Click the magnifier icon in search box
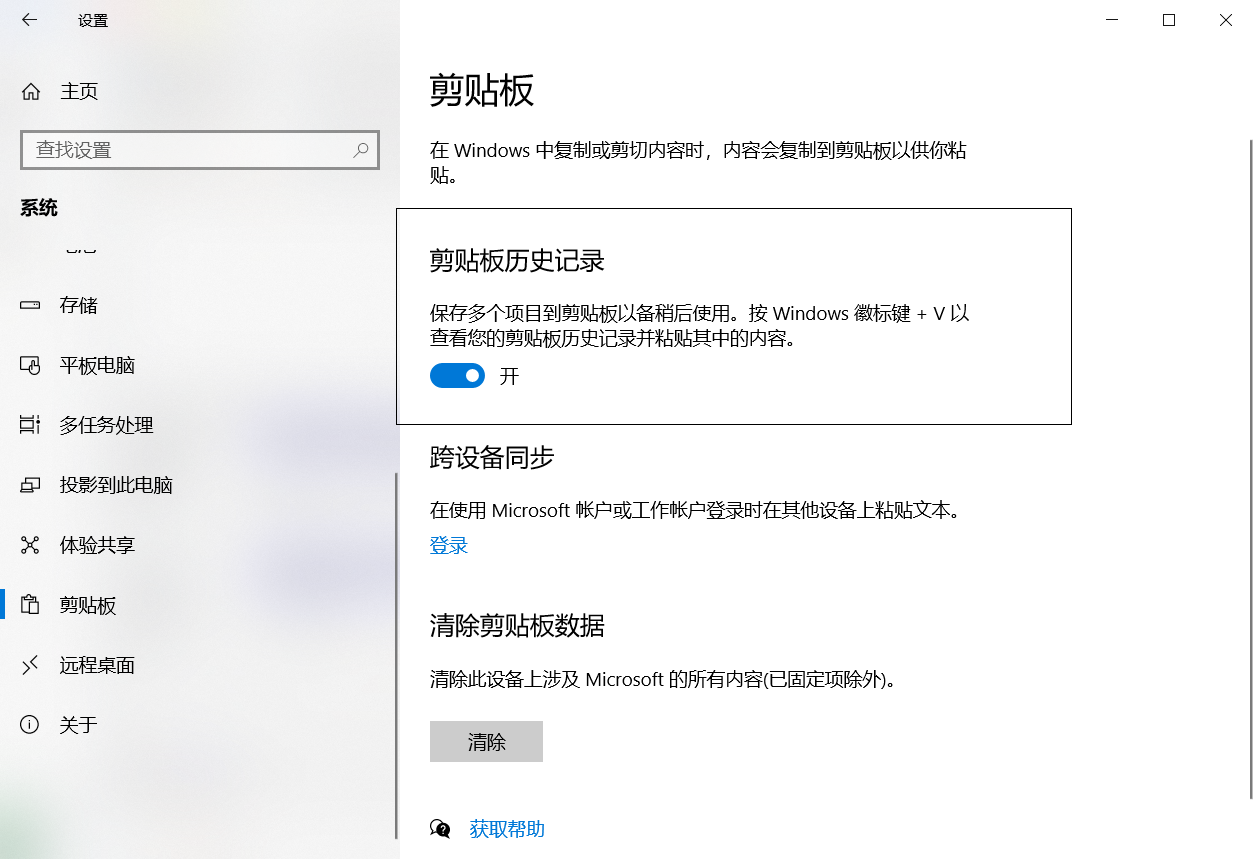The width and height of the screenshot is (1255, 859). click(x=360, y=149)
